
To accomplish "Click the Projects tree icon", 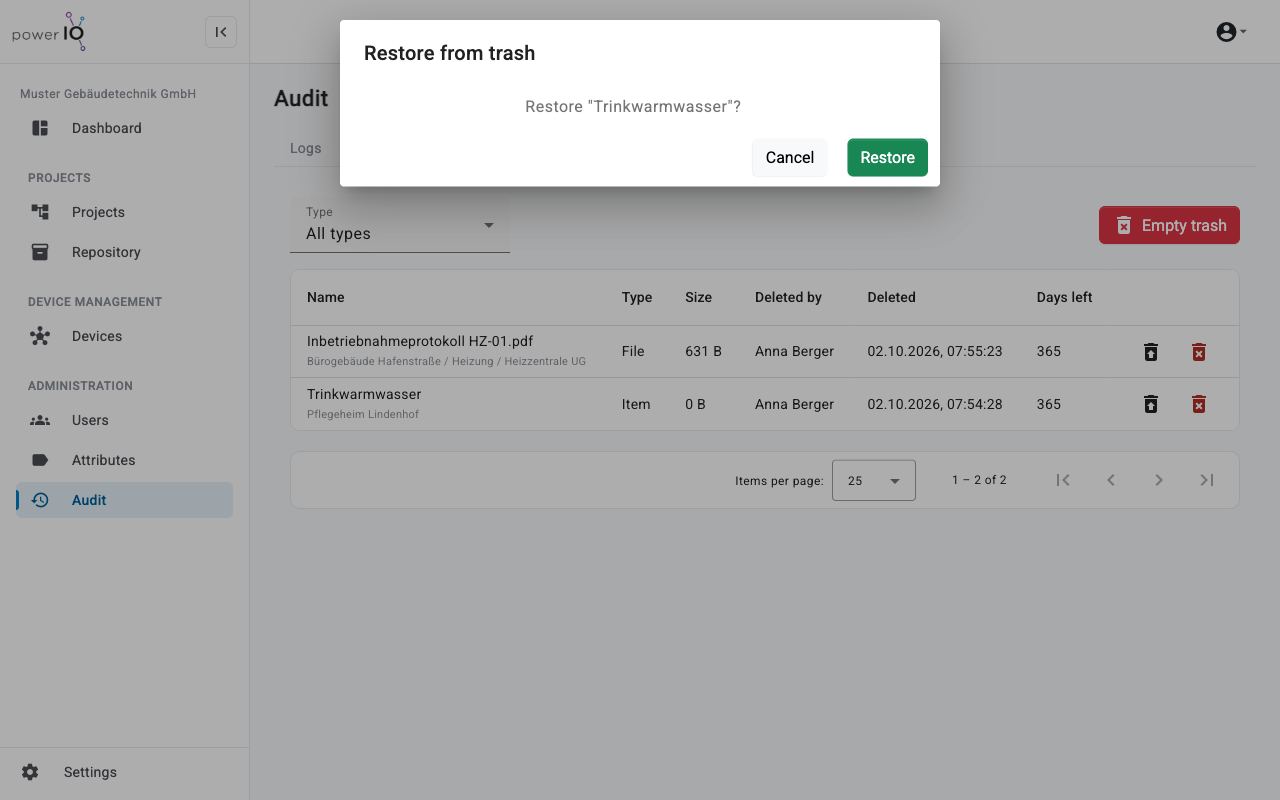I will pos(40,212).
